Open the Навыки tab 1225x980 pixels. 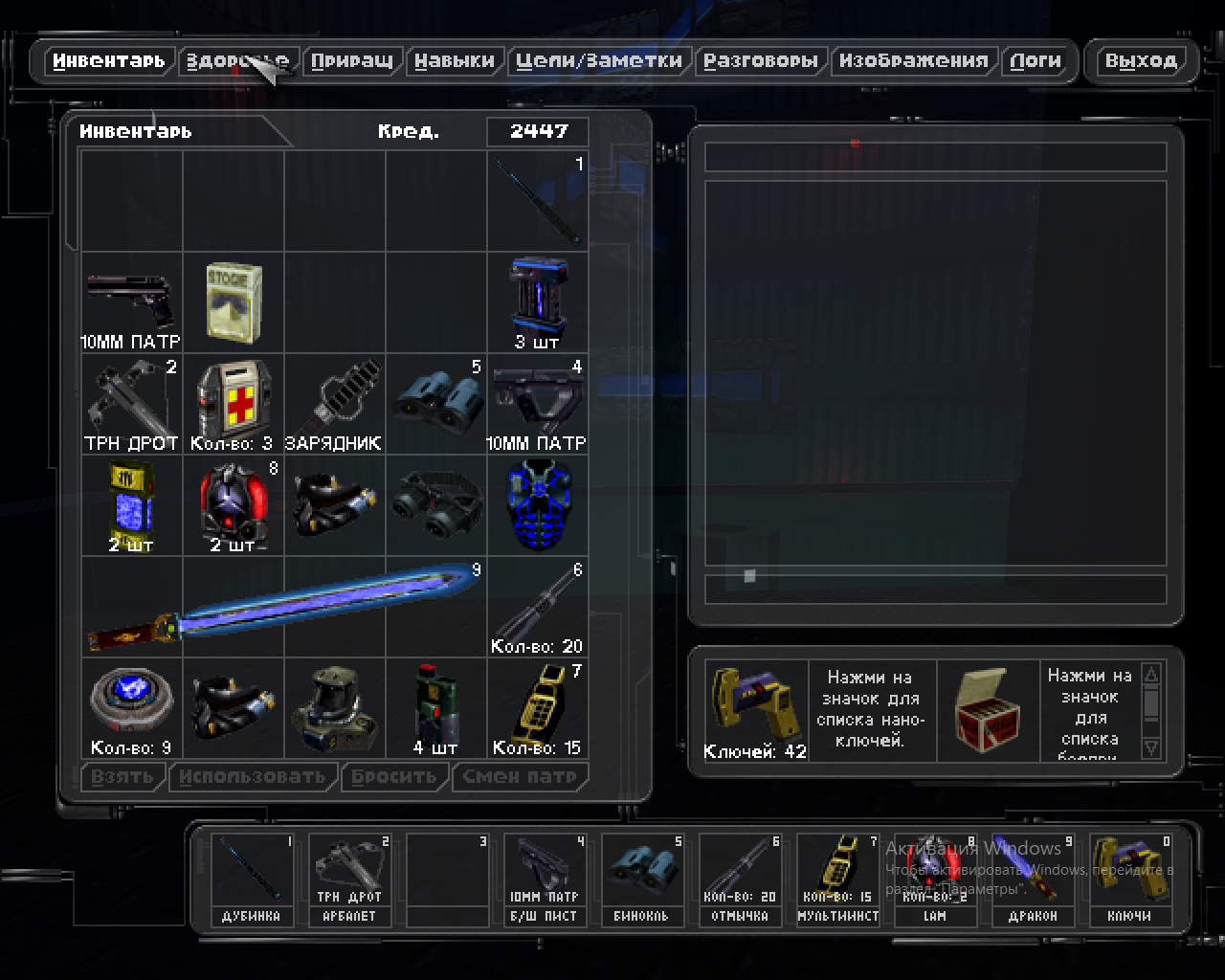point(455,61)
